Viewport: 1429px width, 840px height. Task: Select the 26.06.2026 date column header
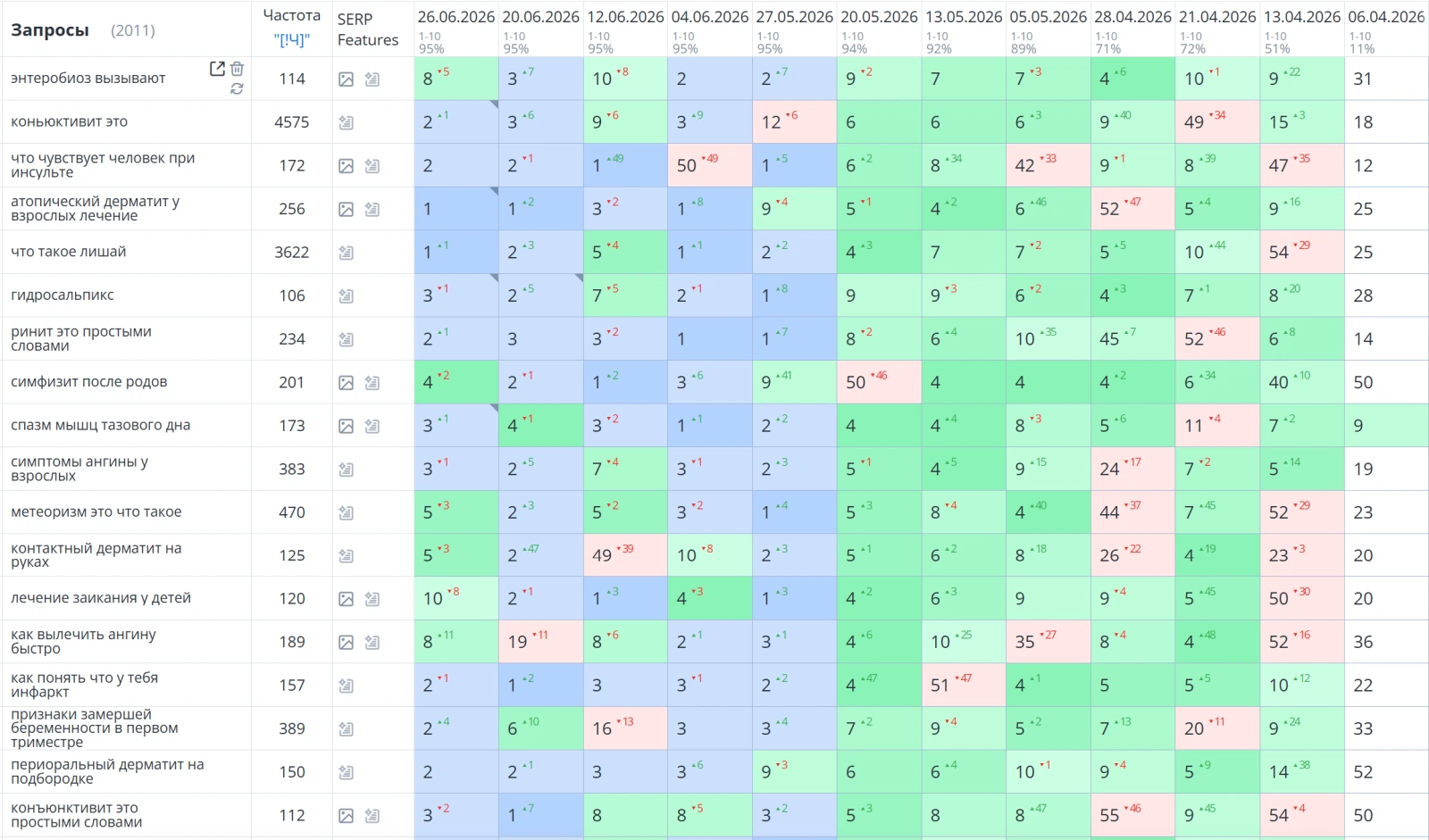[455, 17]
